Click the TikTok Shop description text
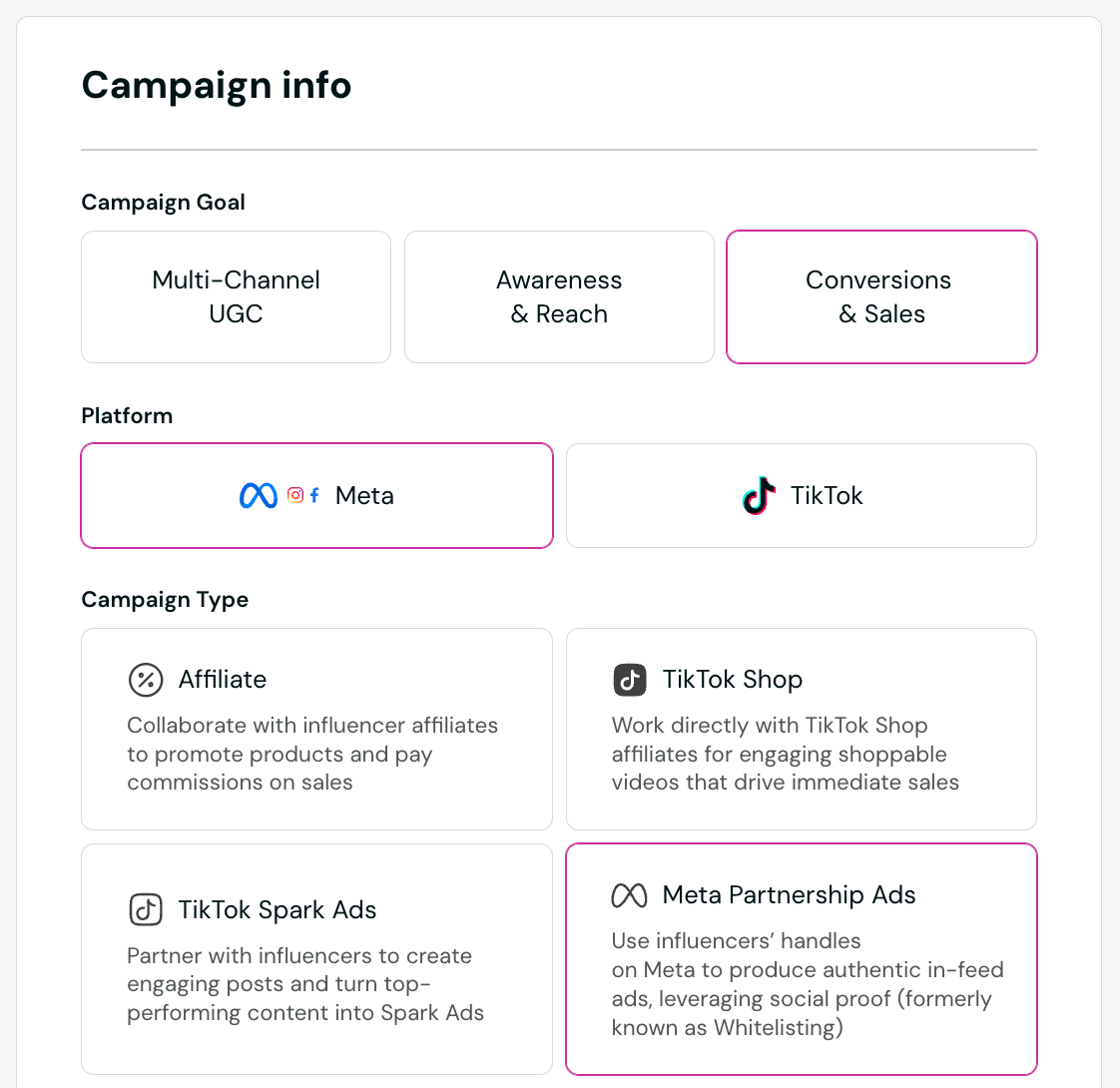 coord(785,754)
